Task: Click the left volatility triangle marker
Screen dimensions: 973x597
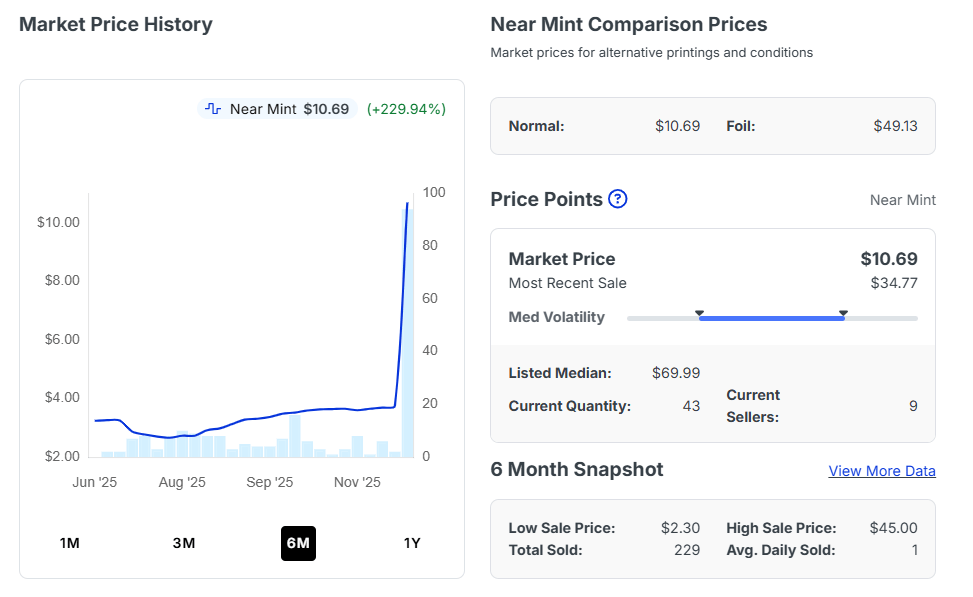Action: [700, 314]
